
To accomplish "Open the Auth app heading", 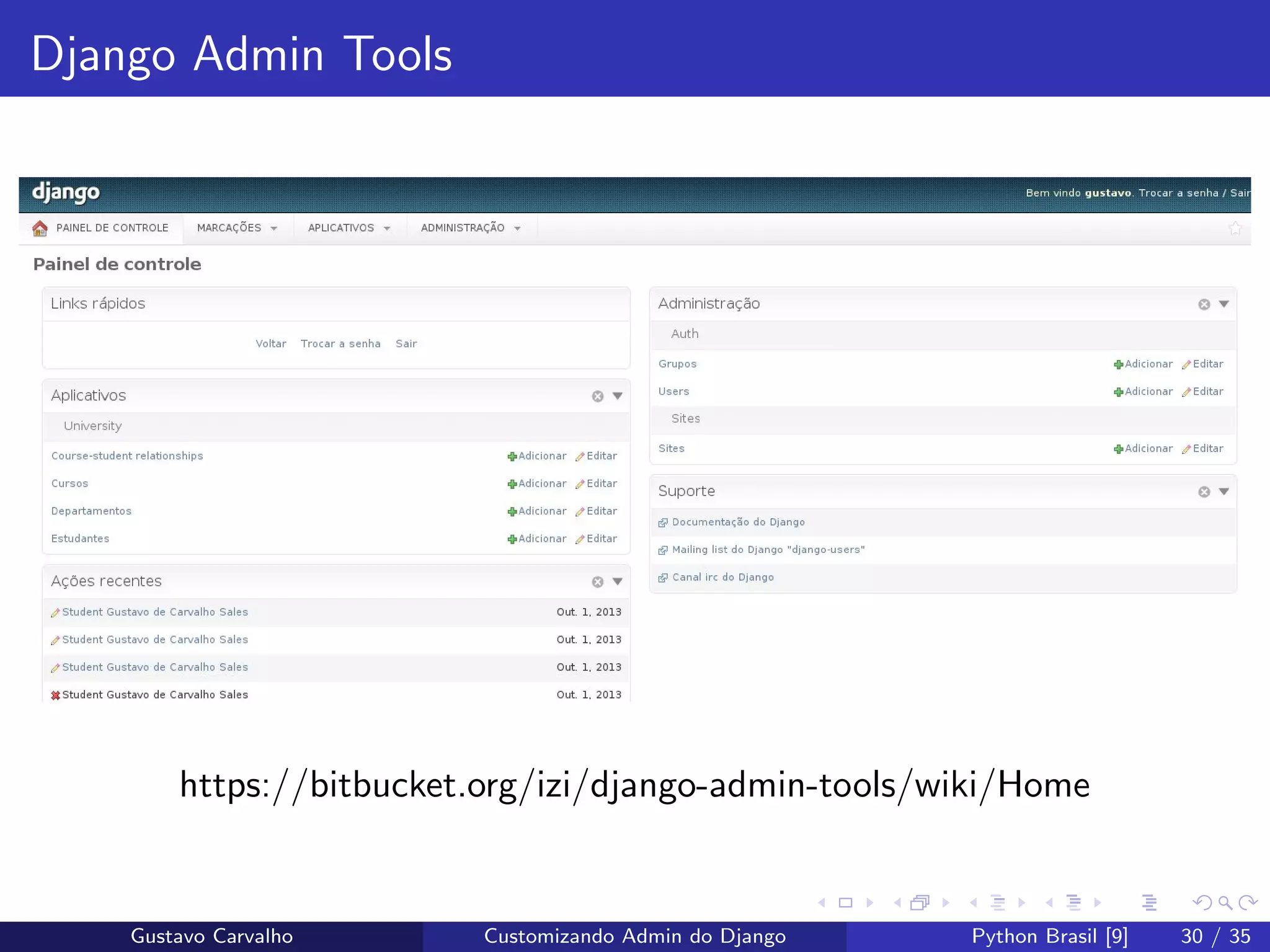I will (x=685, y=333).
